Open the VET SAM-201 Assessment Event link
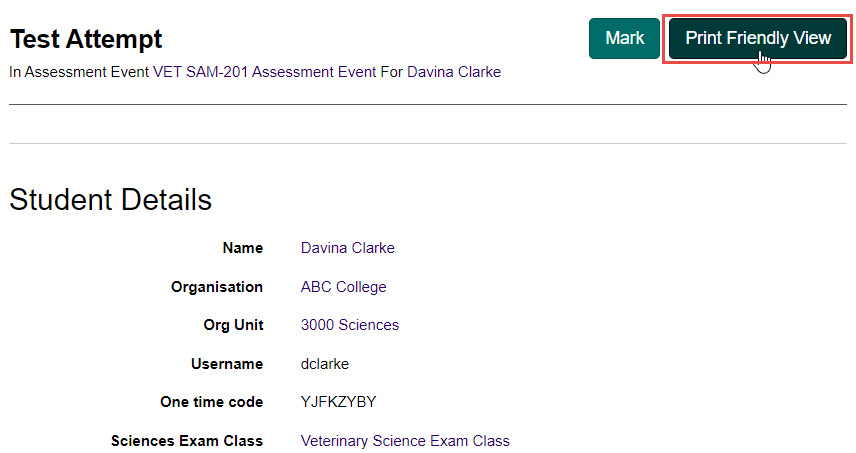The image size is (856, 453). click(x=326, y=72)
